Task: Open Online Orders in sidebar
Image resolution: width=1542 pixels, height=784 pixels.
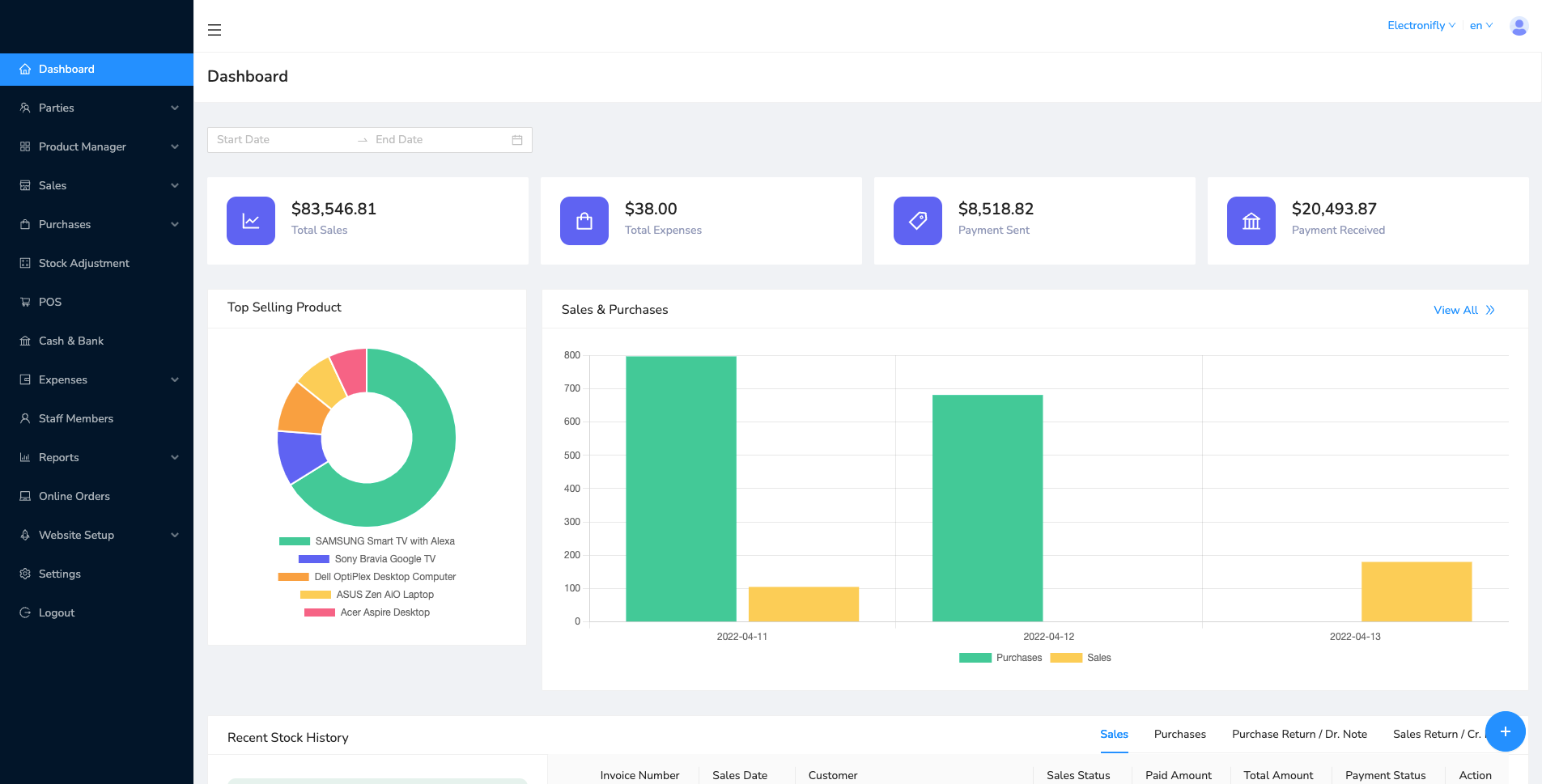Action: click(x=97, y=496)
